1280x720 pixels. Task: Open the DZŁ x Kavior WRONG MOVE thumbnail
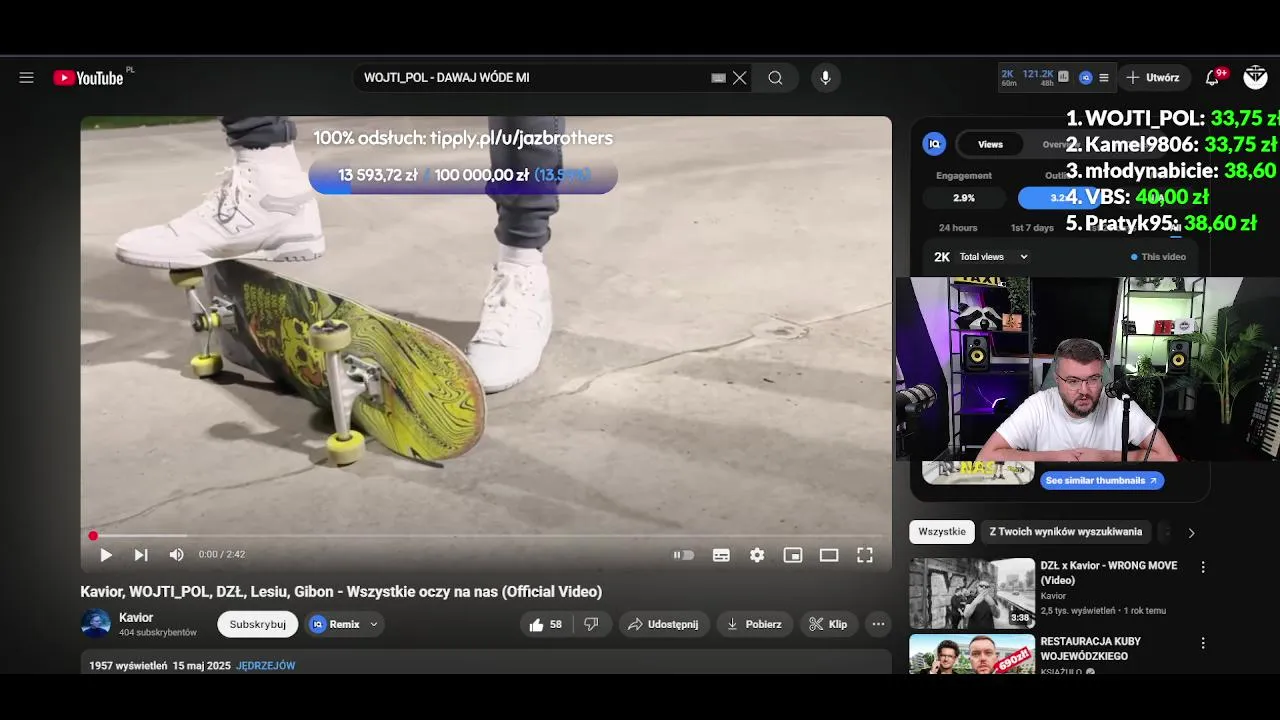click(972, 593)
